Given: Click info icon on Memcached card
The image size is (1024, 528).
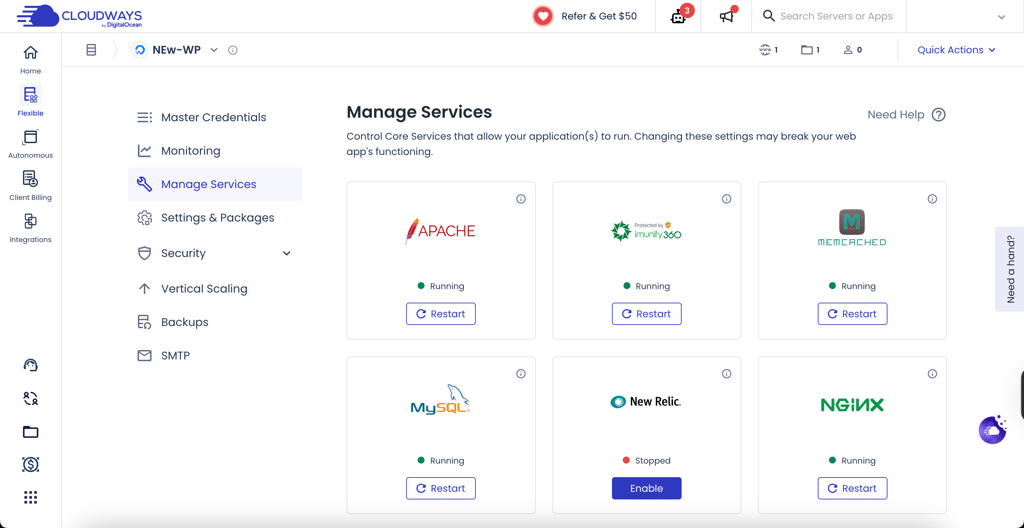Looking at the screenshot, I should point(932,199).
